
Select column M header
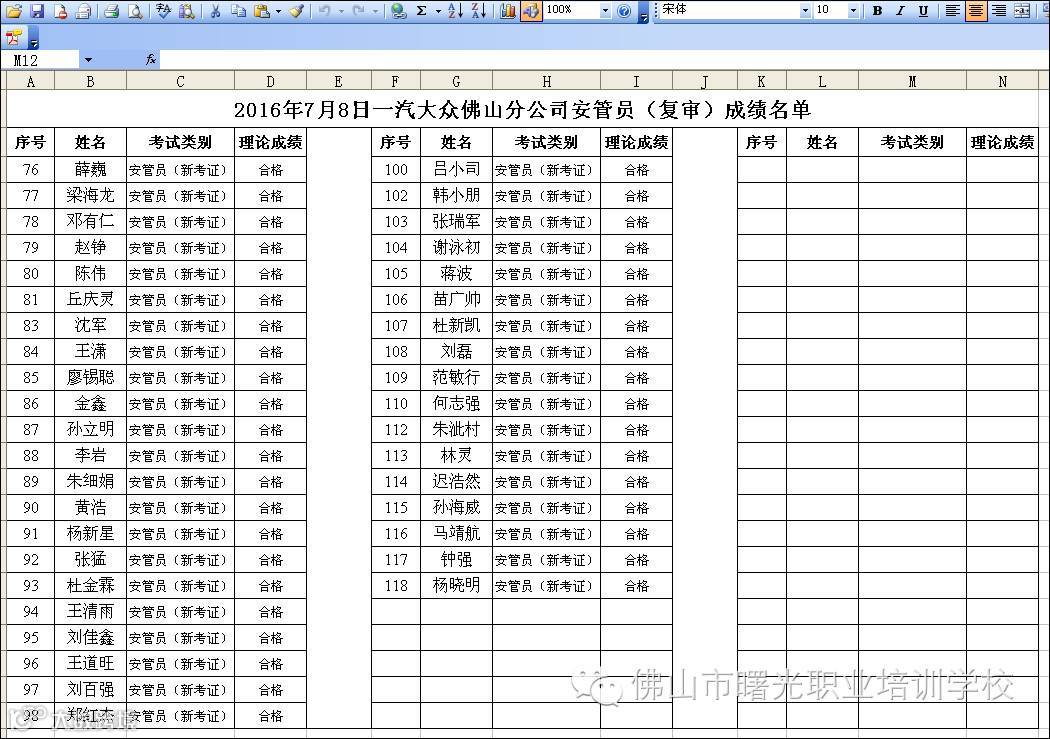pyautogui.click(x=912, y=82)
